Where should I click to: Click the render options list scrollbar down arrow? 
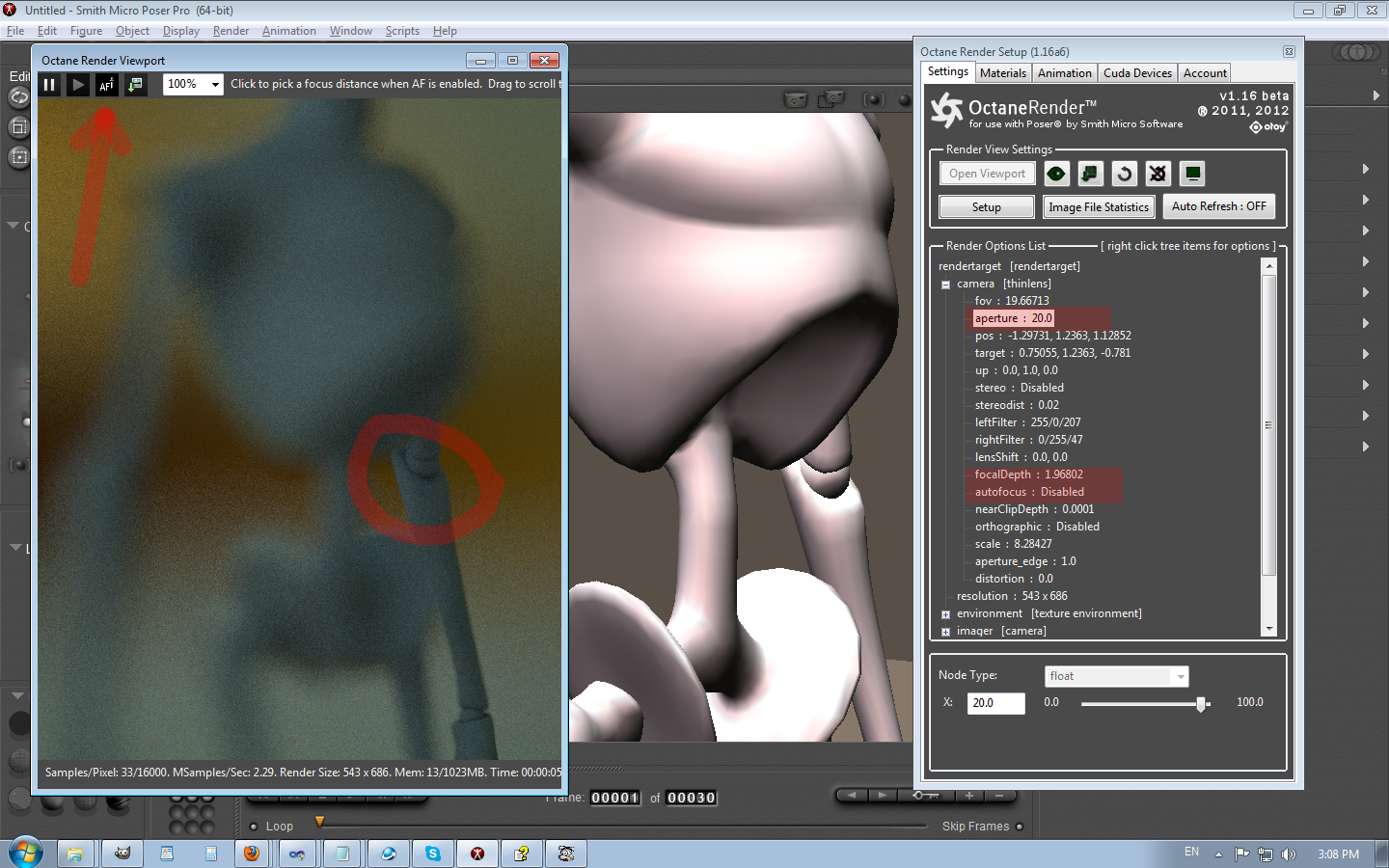coord(1269,629)
